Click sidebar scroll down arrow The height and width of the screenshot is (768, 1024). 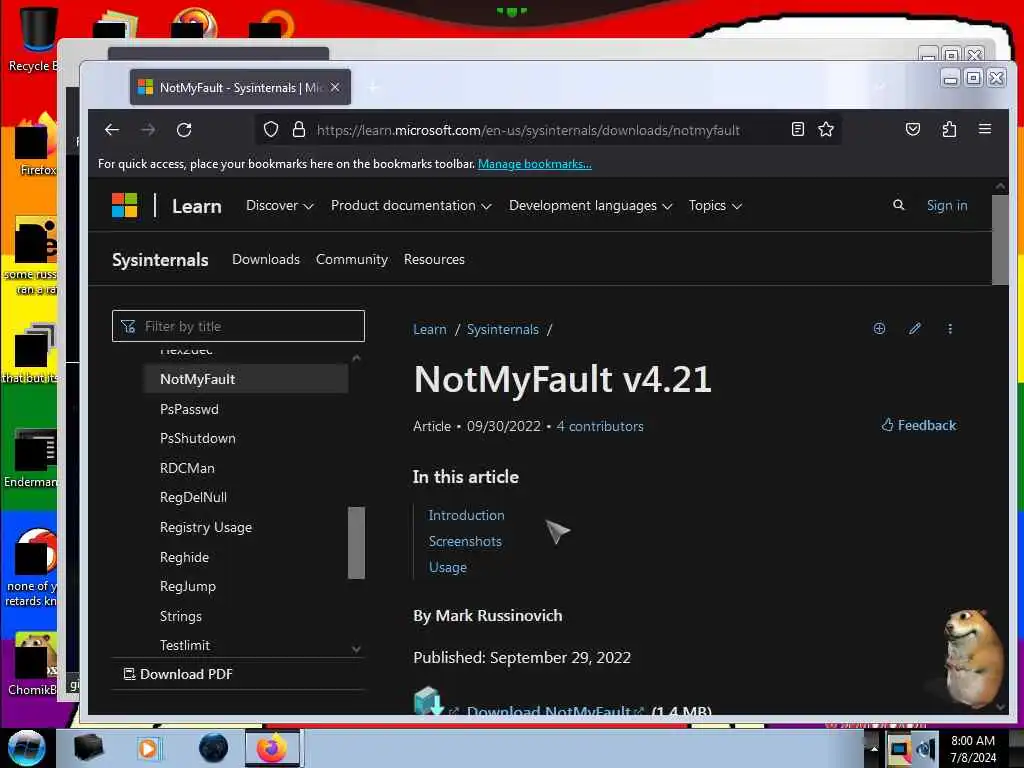[356, 649]
